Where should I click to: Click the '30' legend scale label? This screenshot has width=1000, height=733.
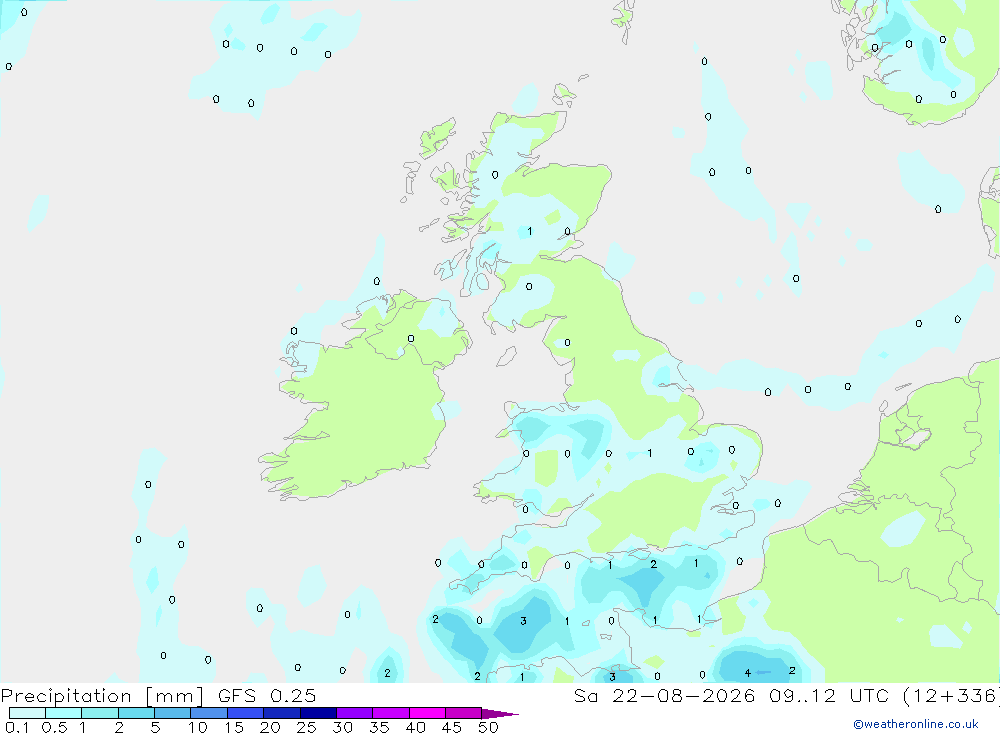click(x=343, y=727)
